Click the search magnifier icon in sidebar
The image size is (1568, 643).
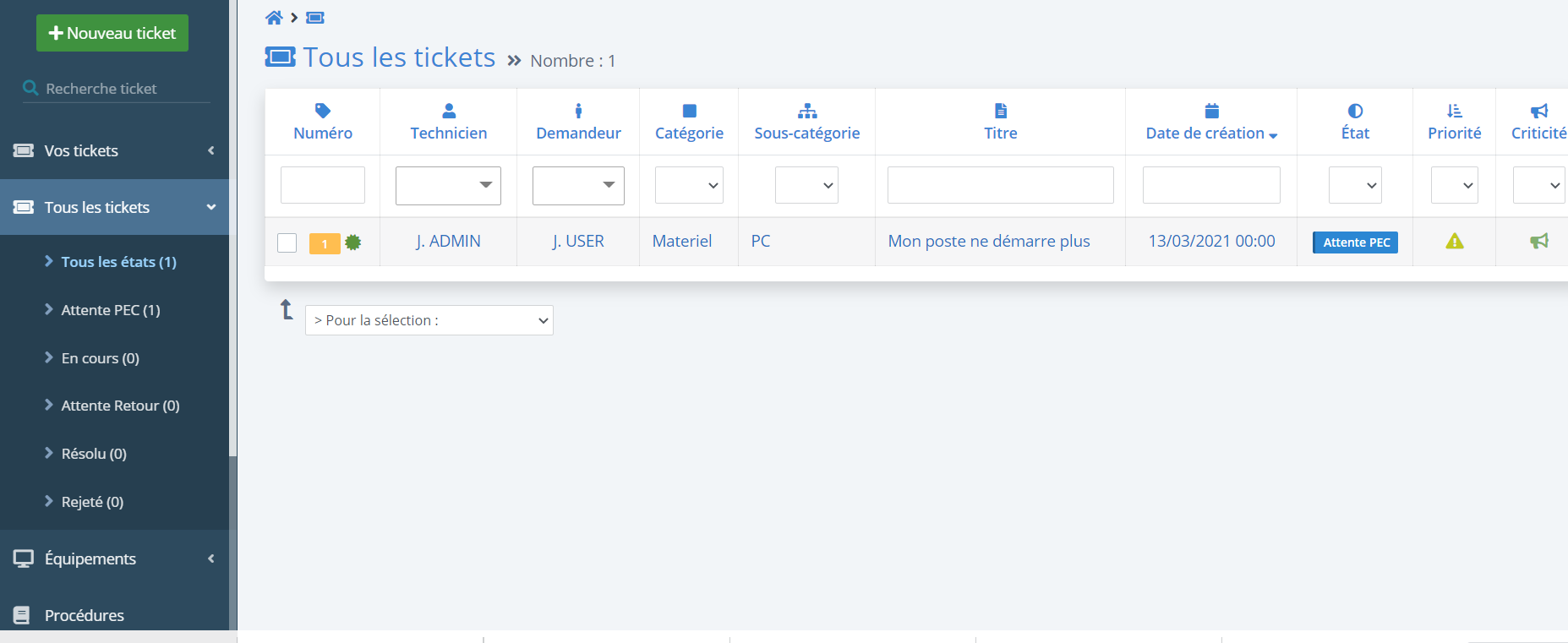pos(30,88)
